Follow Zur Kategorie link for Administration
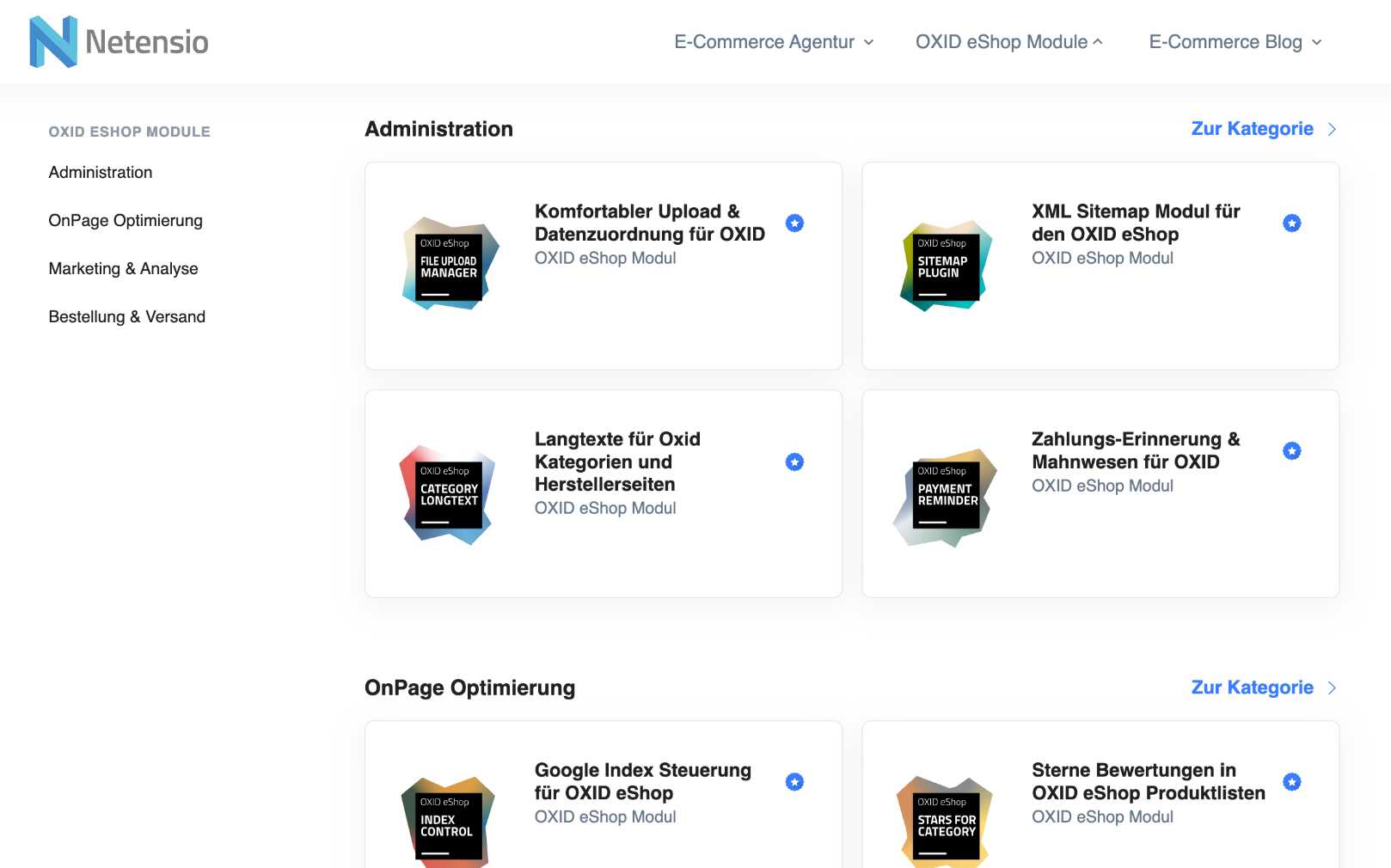The height and width of the screenshot is (868, 1391). click(1264, 129)
